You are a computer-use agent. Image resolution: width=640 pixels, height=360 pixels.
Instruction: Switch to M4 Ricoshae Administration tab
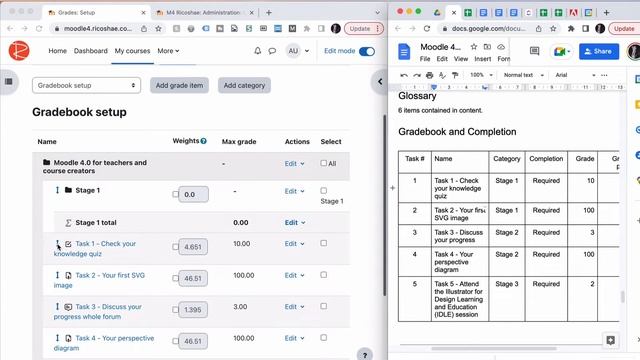[x=203, y=13]
